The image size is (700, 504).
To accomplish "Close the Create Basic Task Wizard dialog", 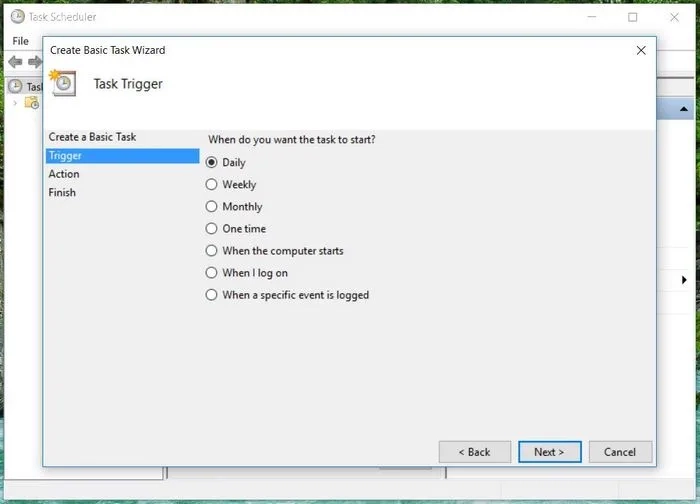I will 641,50.
